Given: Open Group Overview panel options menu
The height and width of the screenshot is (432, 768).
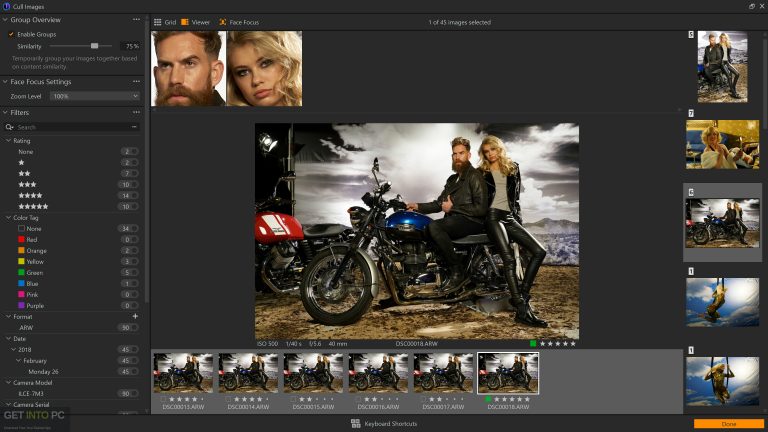Looking at the screenshot, I should click(136, 19).
